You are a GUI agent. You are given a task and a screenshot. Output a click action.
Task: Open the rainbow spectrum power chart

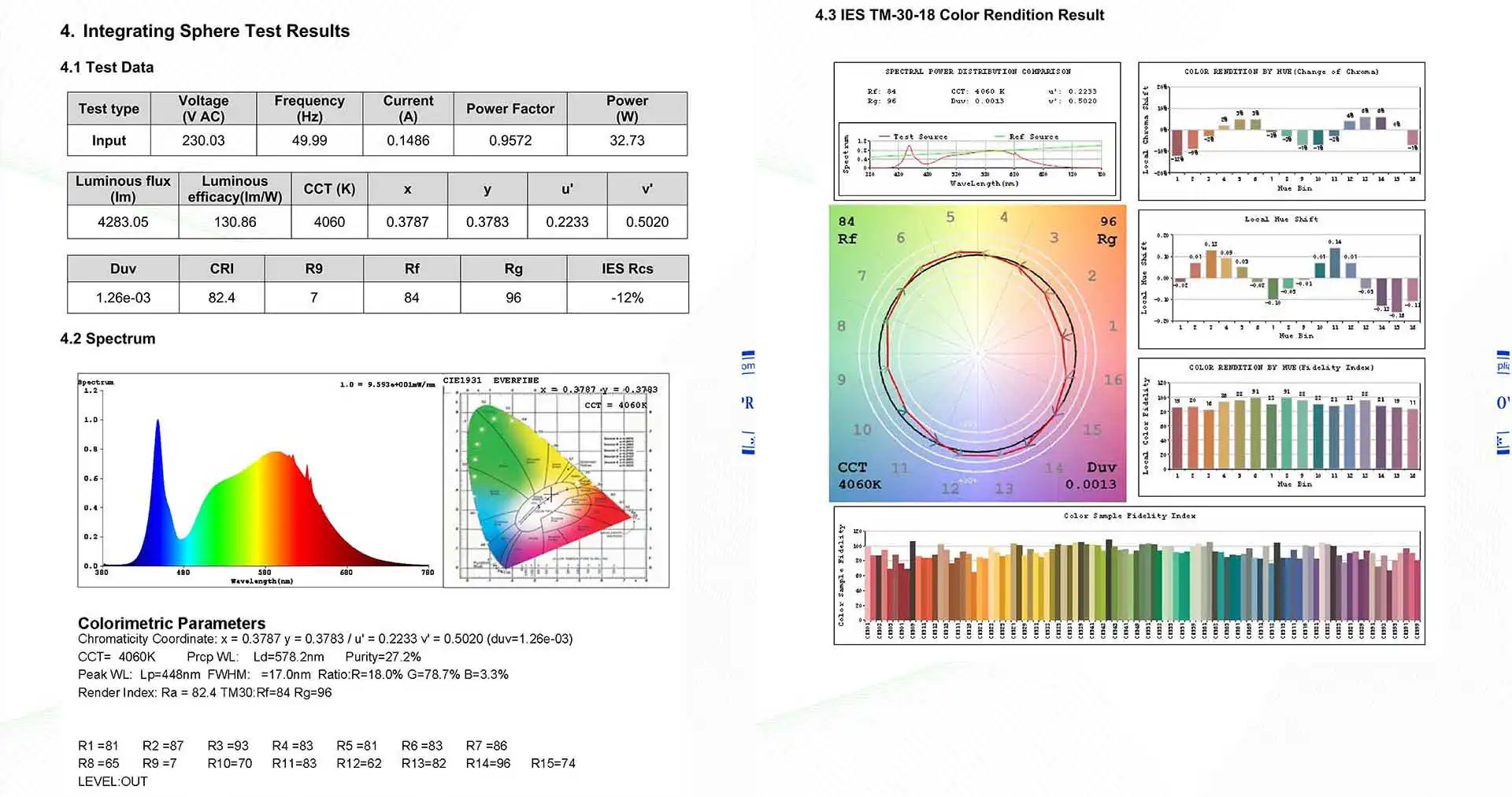(x=261, y=480)
